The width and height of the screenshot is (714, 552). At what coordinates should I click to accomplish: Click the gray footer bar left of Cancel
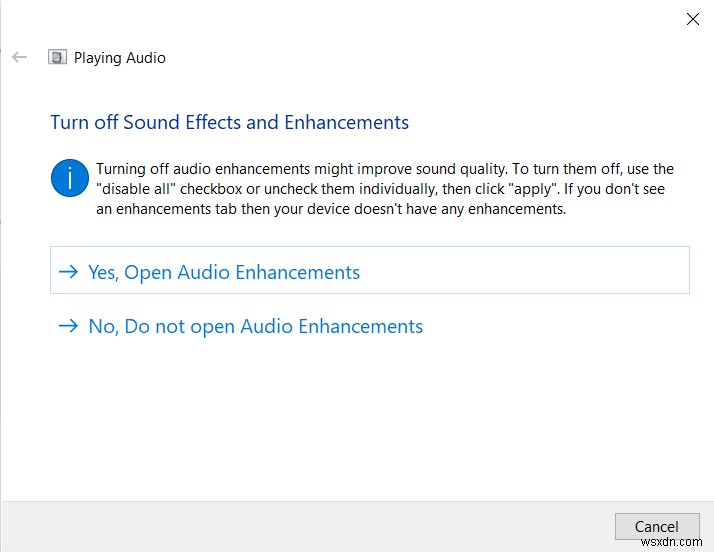click(300, 526)
